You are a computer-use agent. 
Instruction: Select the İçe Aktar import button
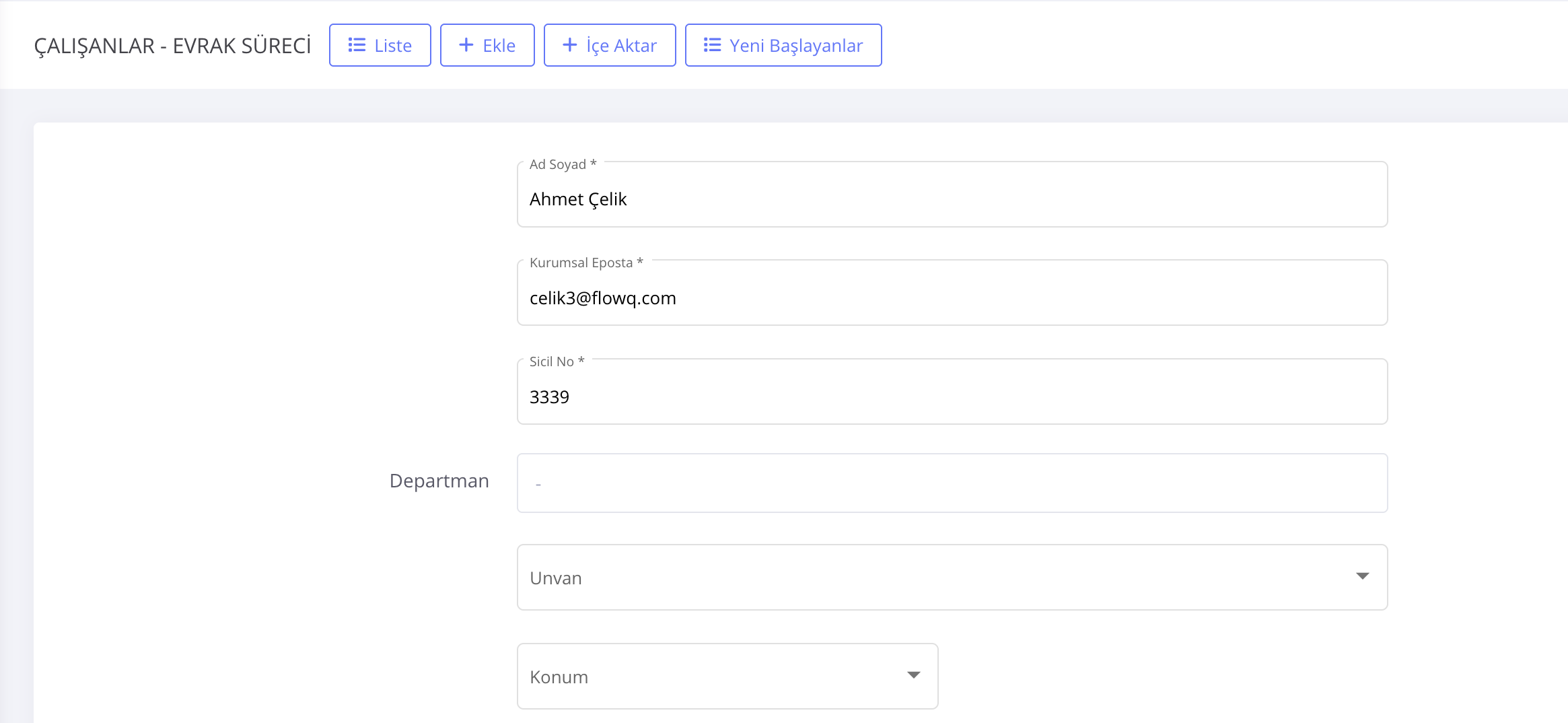click(610, 45)
